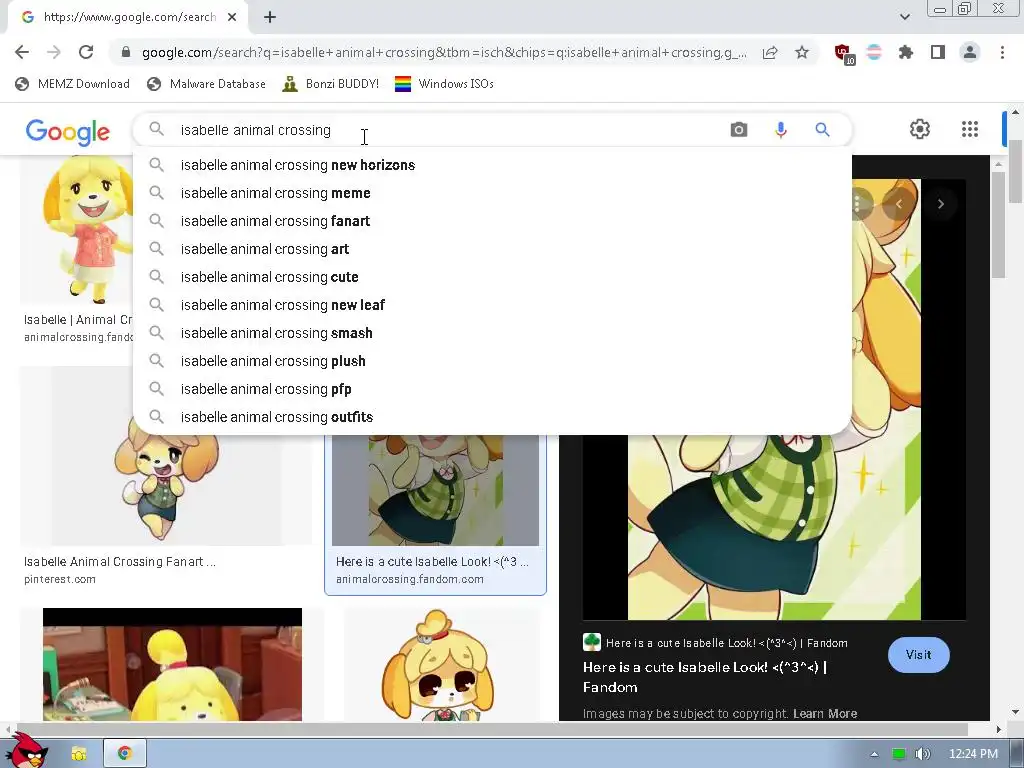
Task: Close the Google search tab
Action: [x=232, y=17]
